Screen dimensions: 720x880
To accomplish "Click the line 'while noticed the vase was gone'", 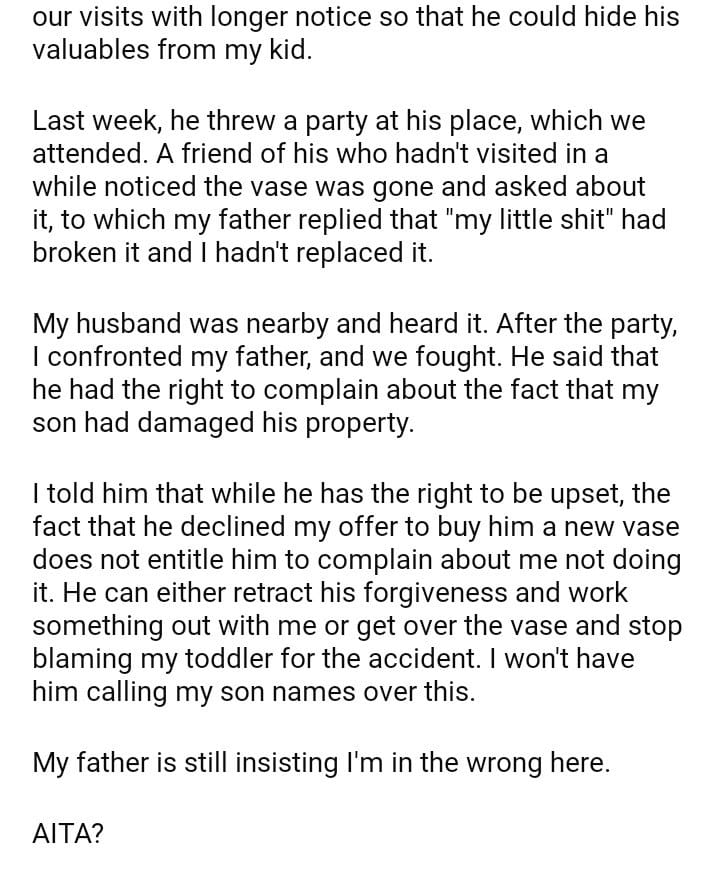I will point(338,187).
